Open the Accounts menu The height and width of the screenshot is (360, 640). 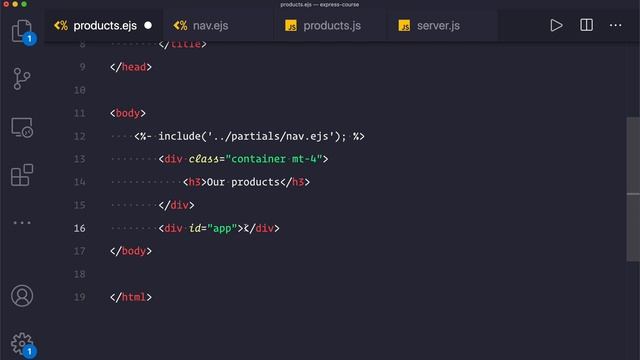[x=22, y=296]
